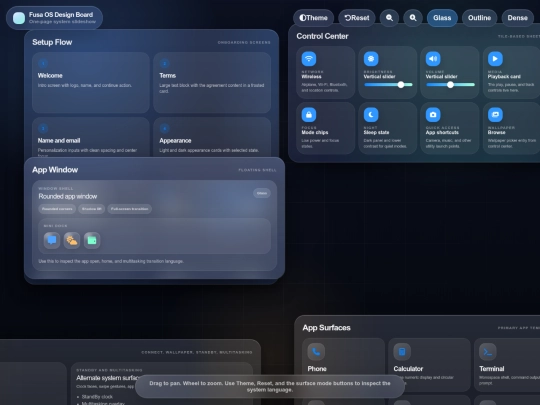Open the green wallet app in Mini Dock

[x=92, y=240]
